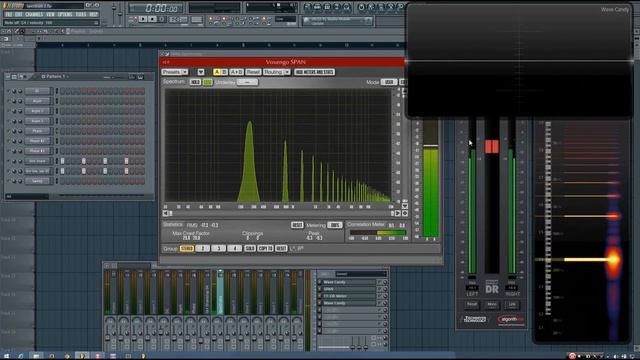
Task: Open the Metering DBFS selector in SPAN
Action: click(x=335, y=225)
